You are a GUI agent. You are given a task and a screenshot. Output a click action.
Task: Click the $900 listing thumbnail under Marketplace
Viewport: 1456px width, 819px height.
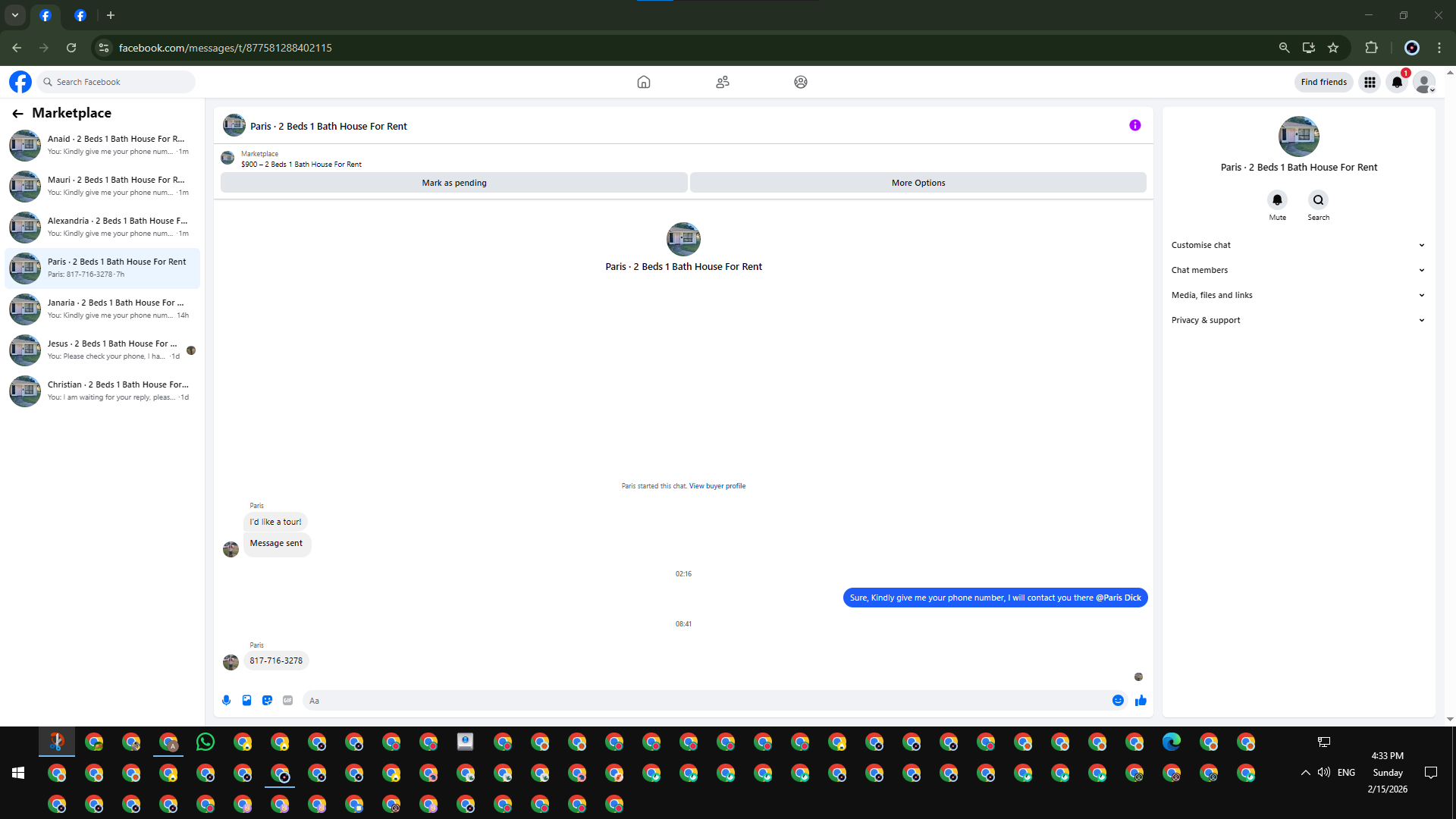(x=227, y=158)
